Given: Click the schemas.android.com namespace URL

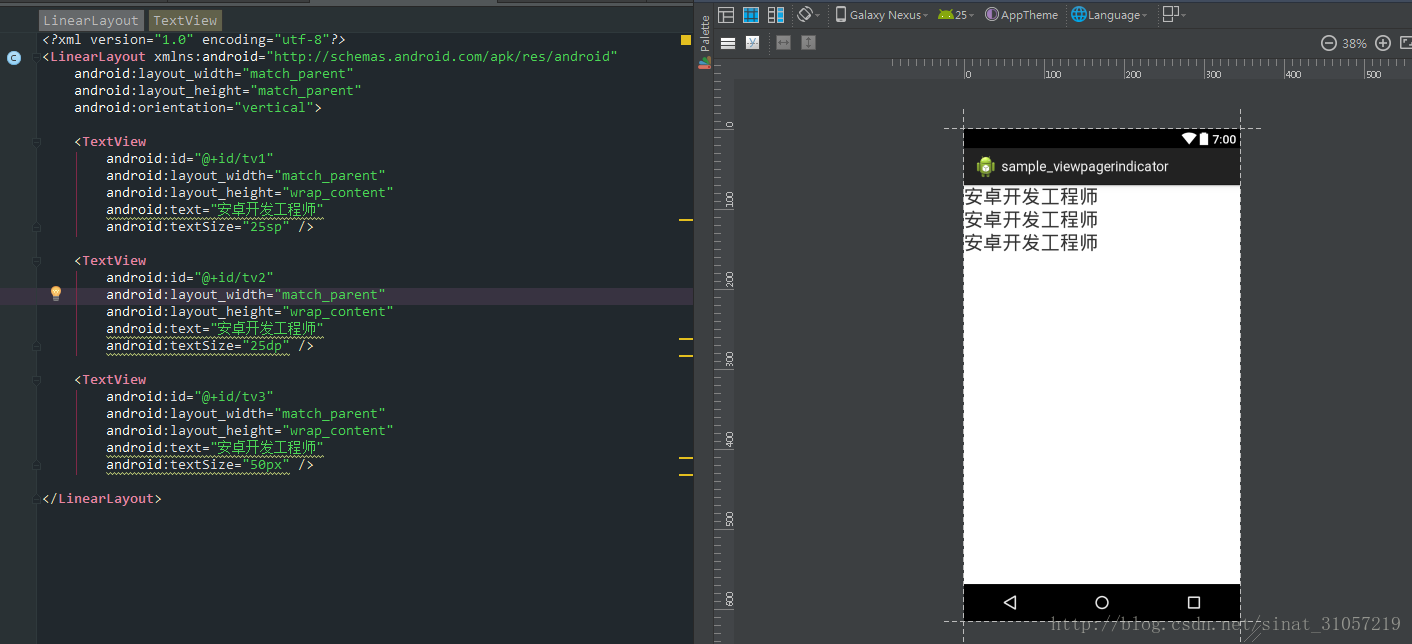Looking at the screenshot, I should (x=444, y=57).
